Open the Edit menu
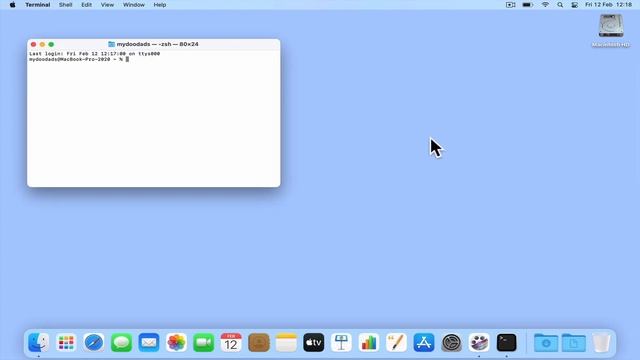Screen dimensions: 640x360 (87, 5)
